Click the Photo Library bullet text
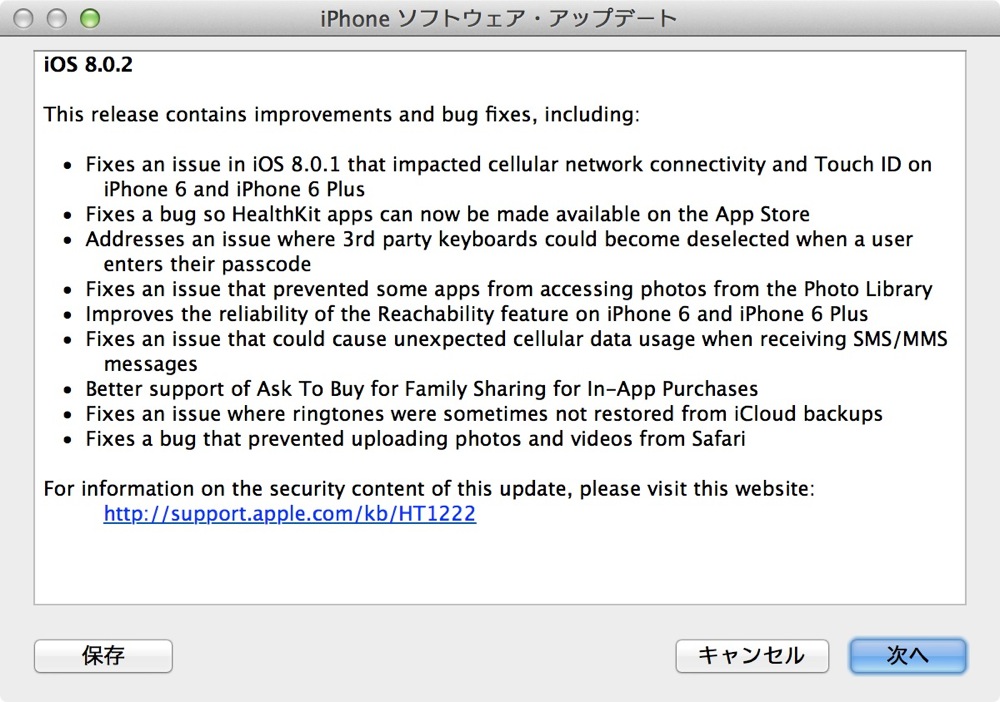This screenshot has width=1000, height=702. (509, 289)
